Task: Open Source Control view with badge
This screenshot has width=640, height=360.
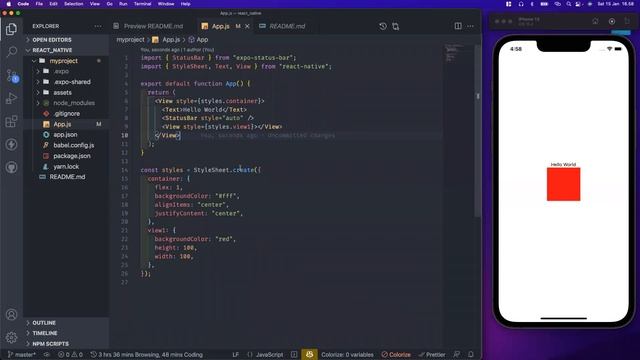Action: click(11, 75)
